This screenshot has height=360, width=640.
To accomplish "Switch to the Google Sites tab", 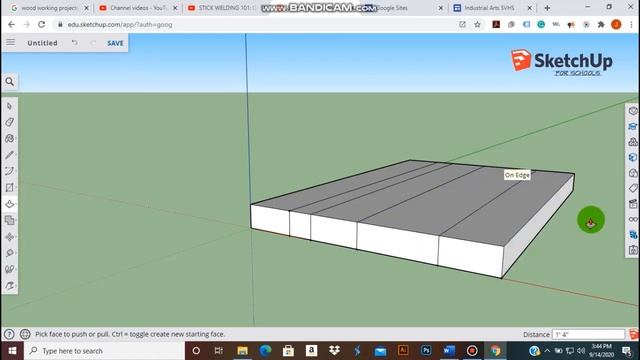I will coord(402,8).
